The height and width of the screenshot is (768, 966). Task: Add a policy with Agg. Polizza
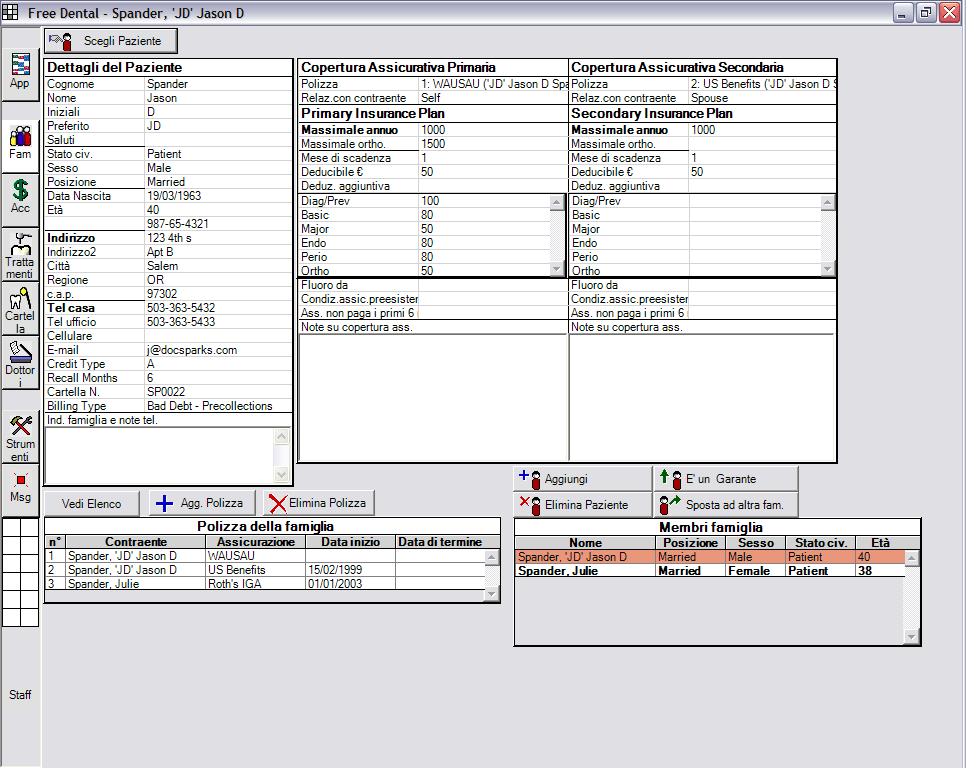point(201,504)
